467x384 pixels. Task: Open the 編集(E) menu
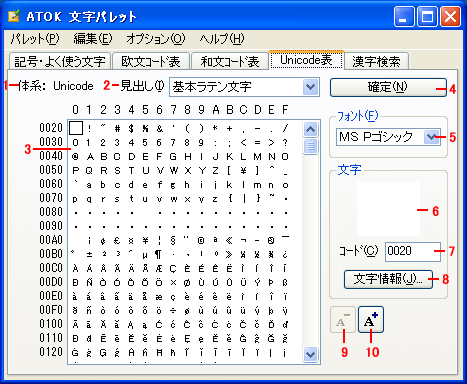pos(93,39)
